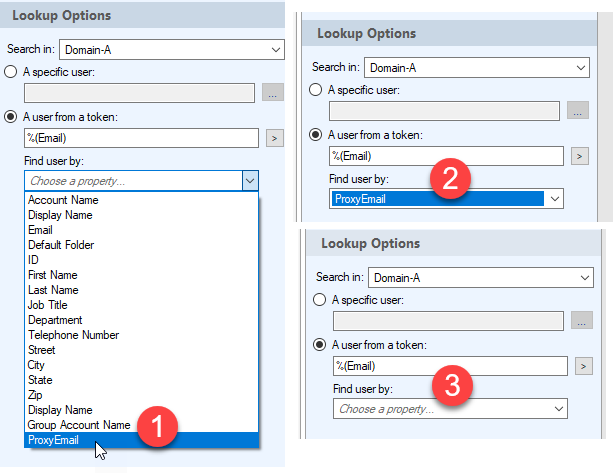Click the %(Email) token field in the left panel
613x473 pixels.
pos(142,138)
